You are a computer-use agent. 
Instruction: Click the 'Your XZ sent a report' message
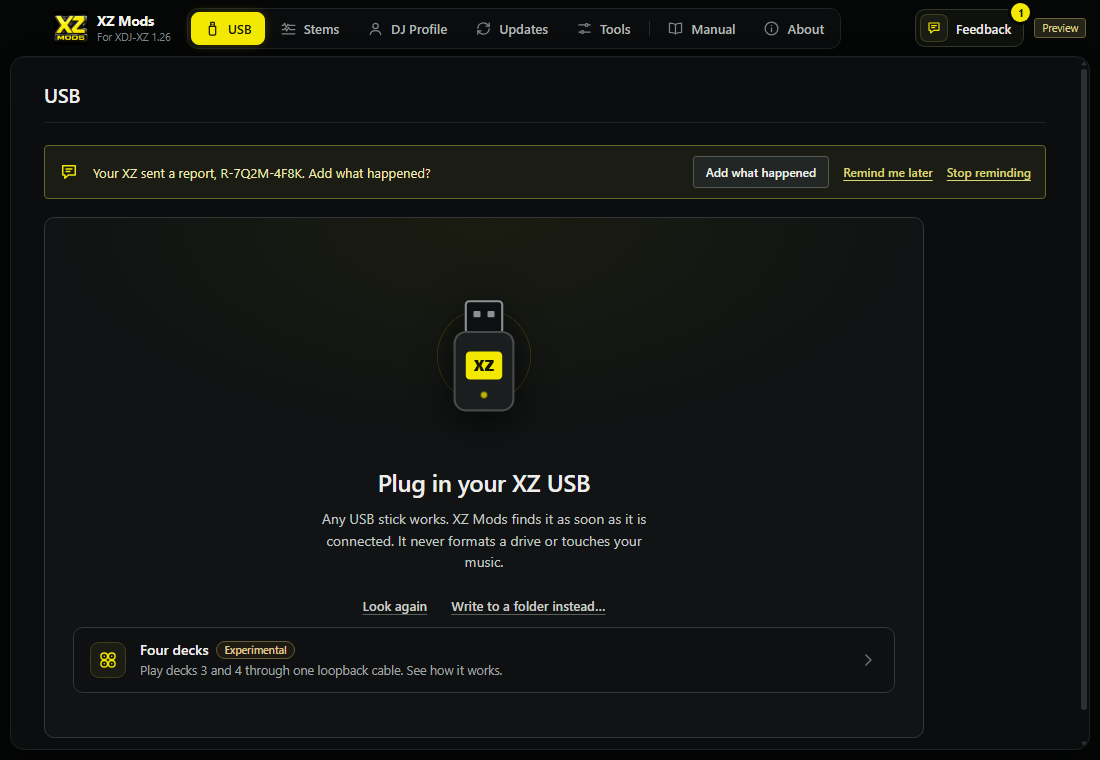262,173
